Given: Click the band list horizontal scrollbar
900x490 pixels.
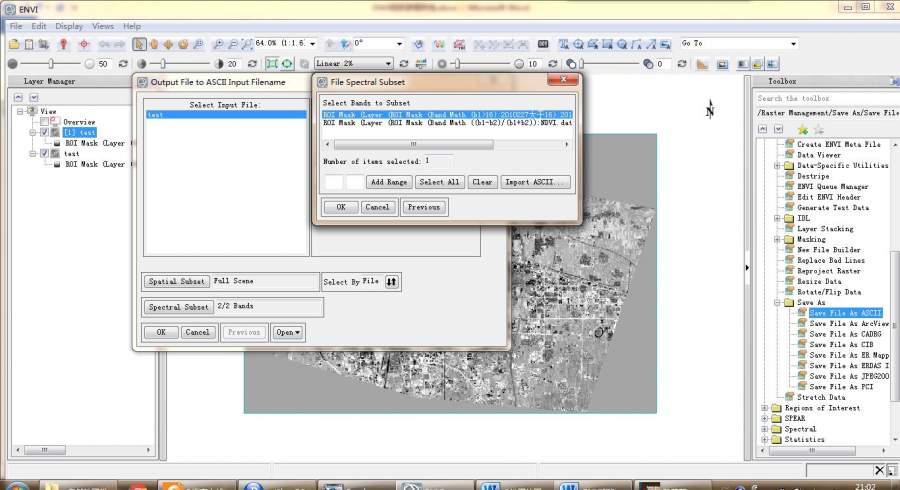Looking at the screenshot, I should (413, 144).
